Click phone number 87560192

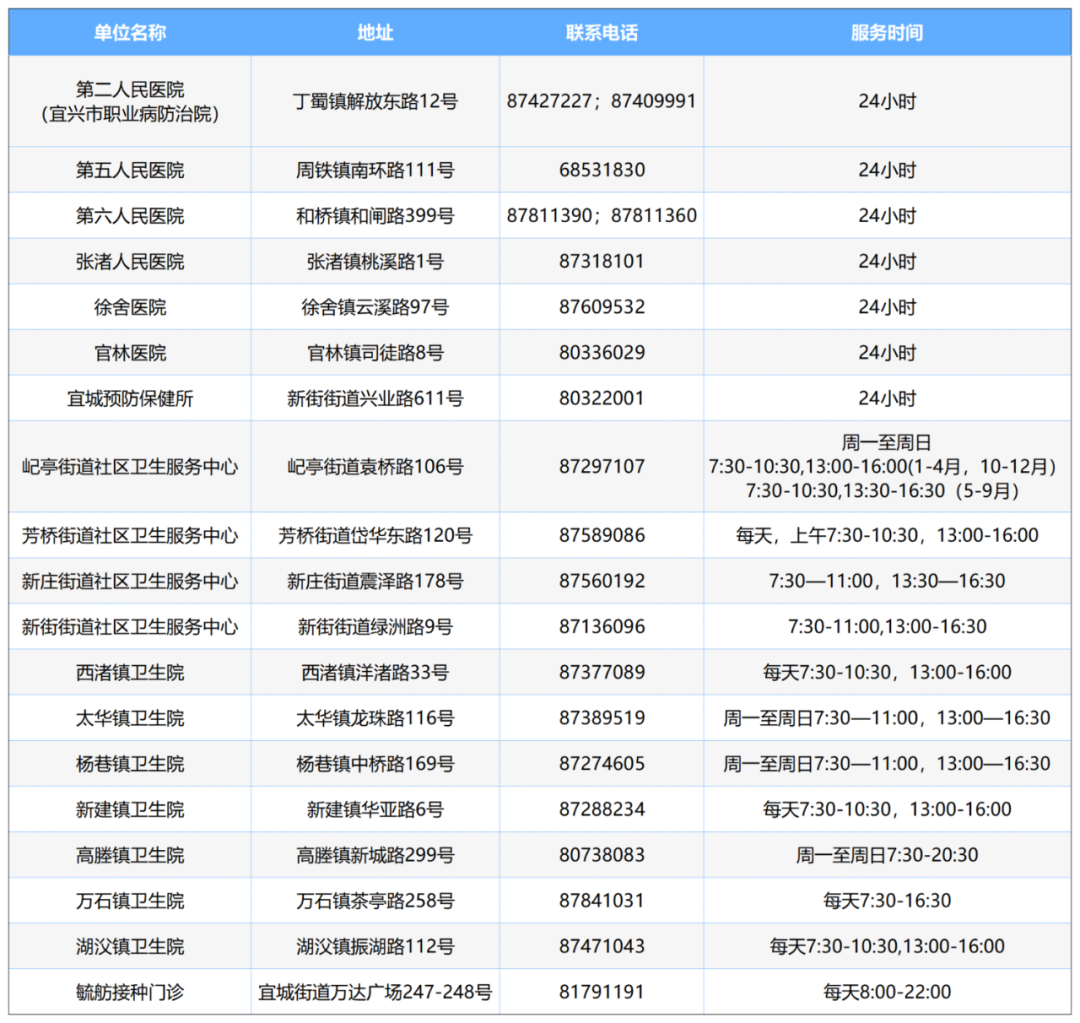tap(601, 581)
